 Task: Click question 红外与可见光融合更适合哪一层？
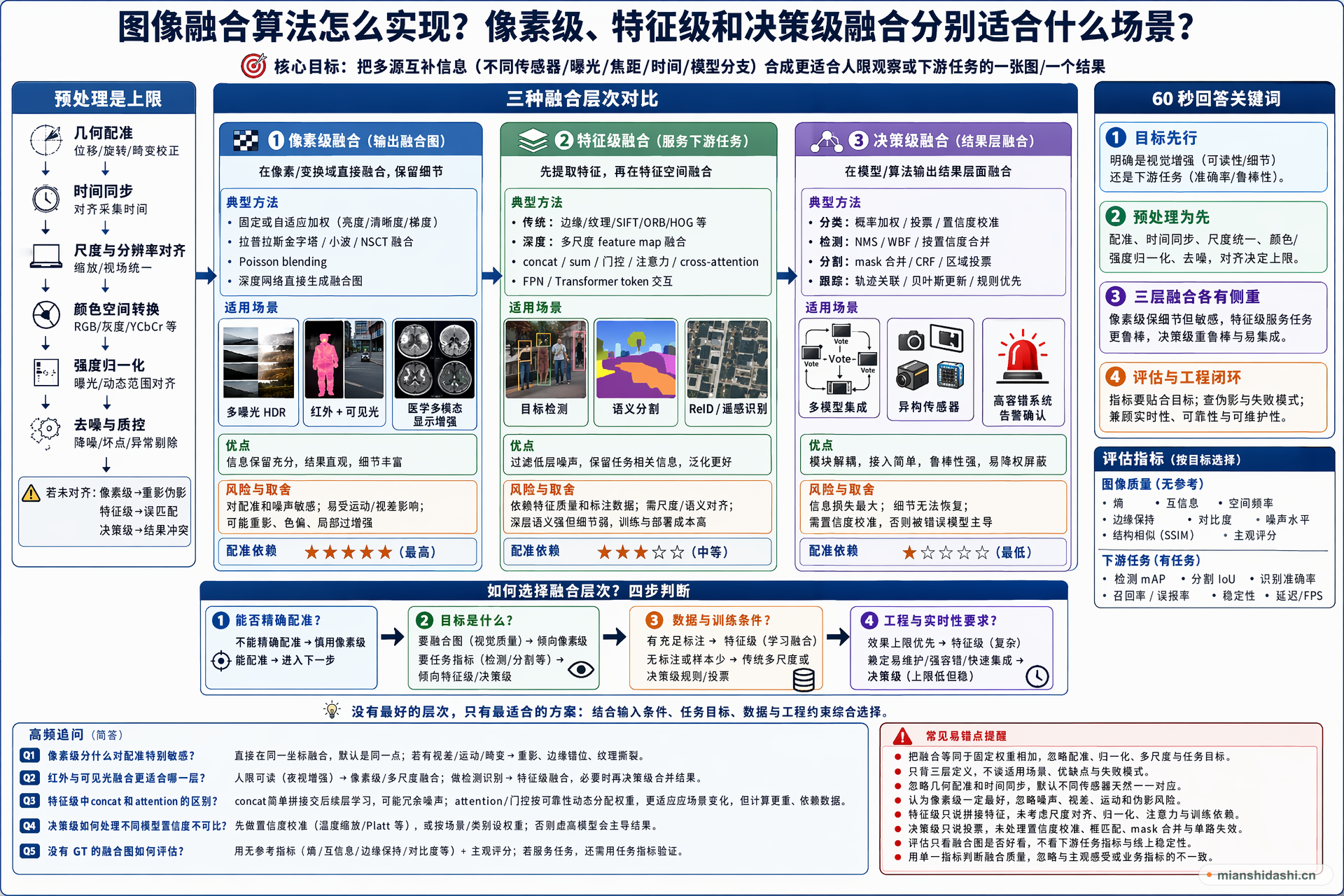[x=127, y=778]
